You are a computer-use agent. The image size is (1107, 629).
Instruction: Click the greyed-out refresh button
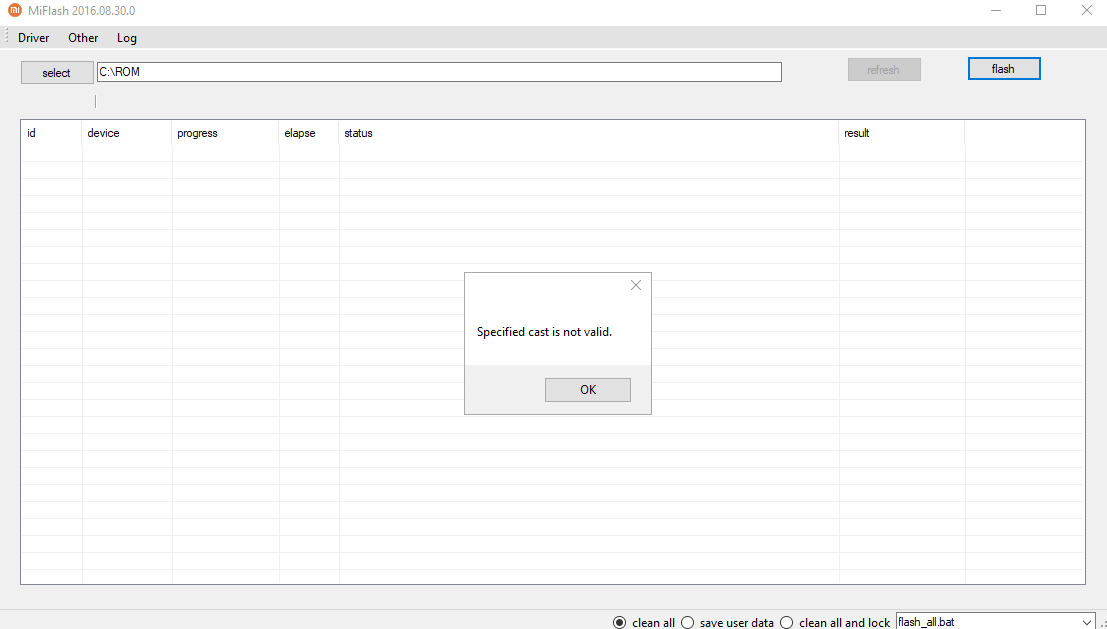pyautogui.click(x=884, y=70)
